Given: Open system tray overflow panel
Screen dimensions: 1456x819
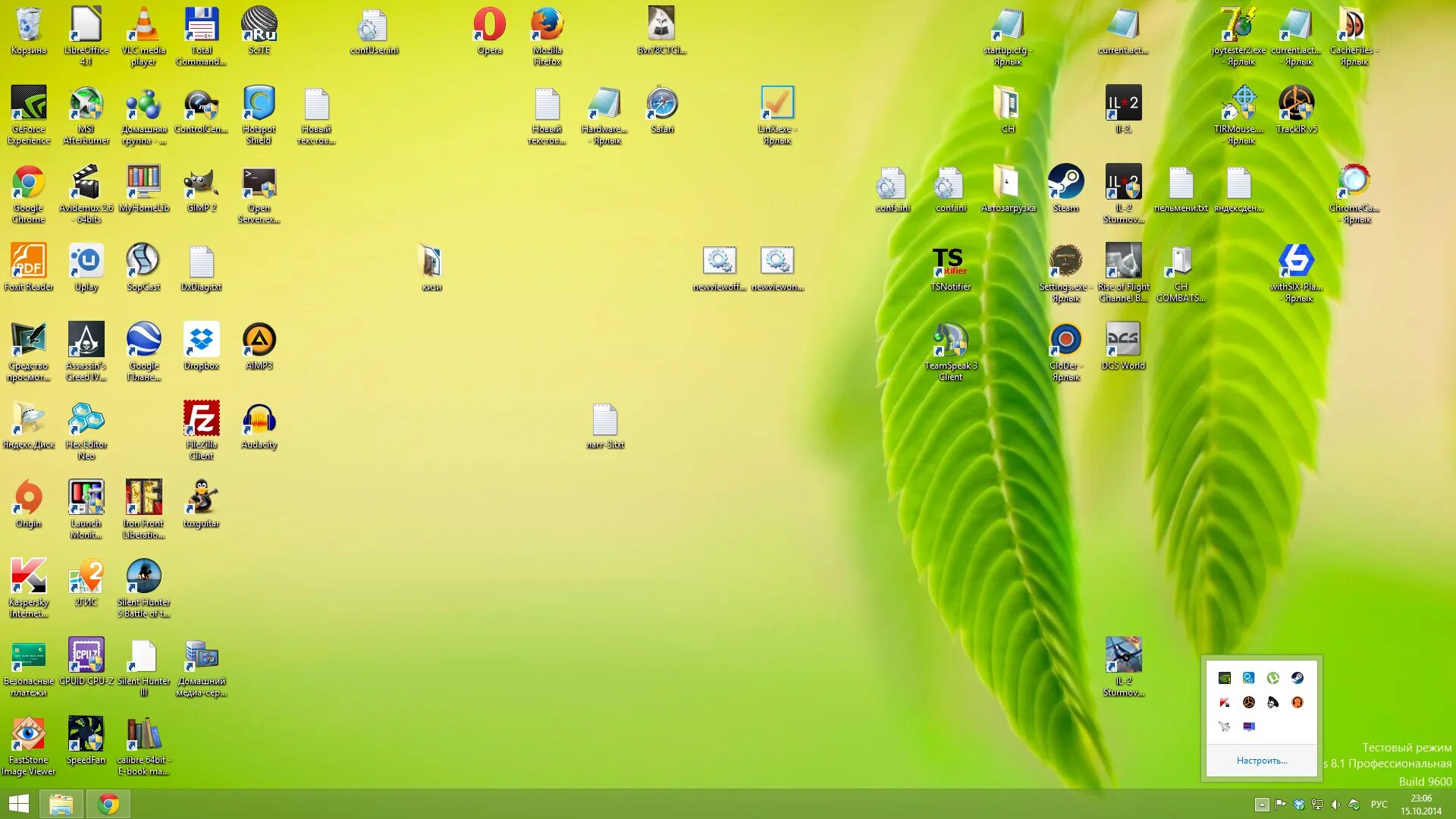Looking at the screenshot, I should click(1261, 804).
